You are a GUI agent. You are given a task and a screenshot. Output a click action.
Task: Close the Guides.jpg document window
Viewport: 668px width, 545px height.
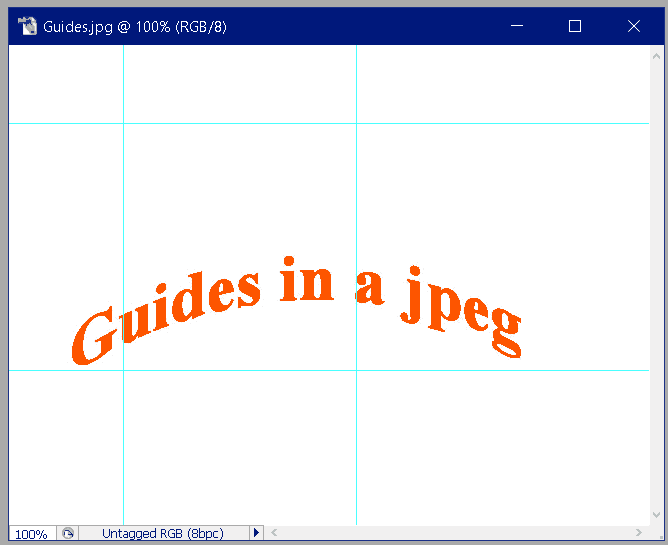(x=633, y=26)
